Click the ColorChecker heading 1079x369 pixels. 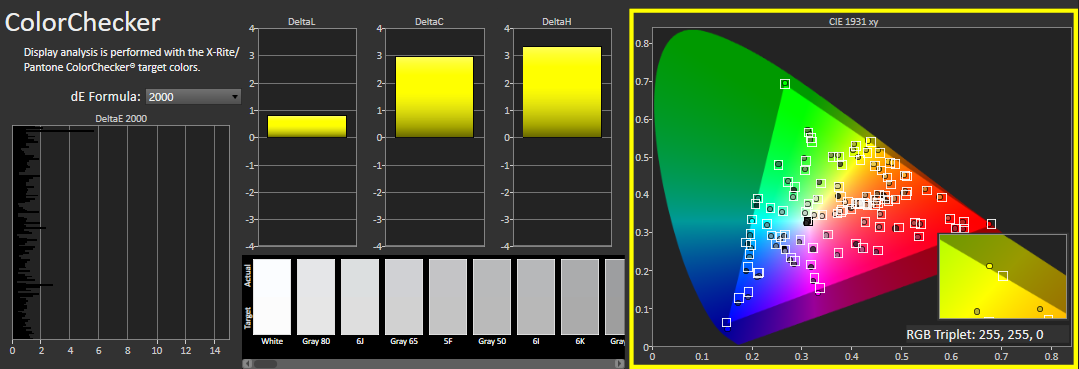(83, 22)
